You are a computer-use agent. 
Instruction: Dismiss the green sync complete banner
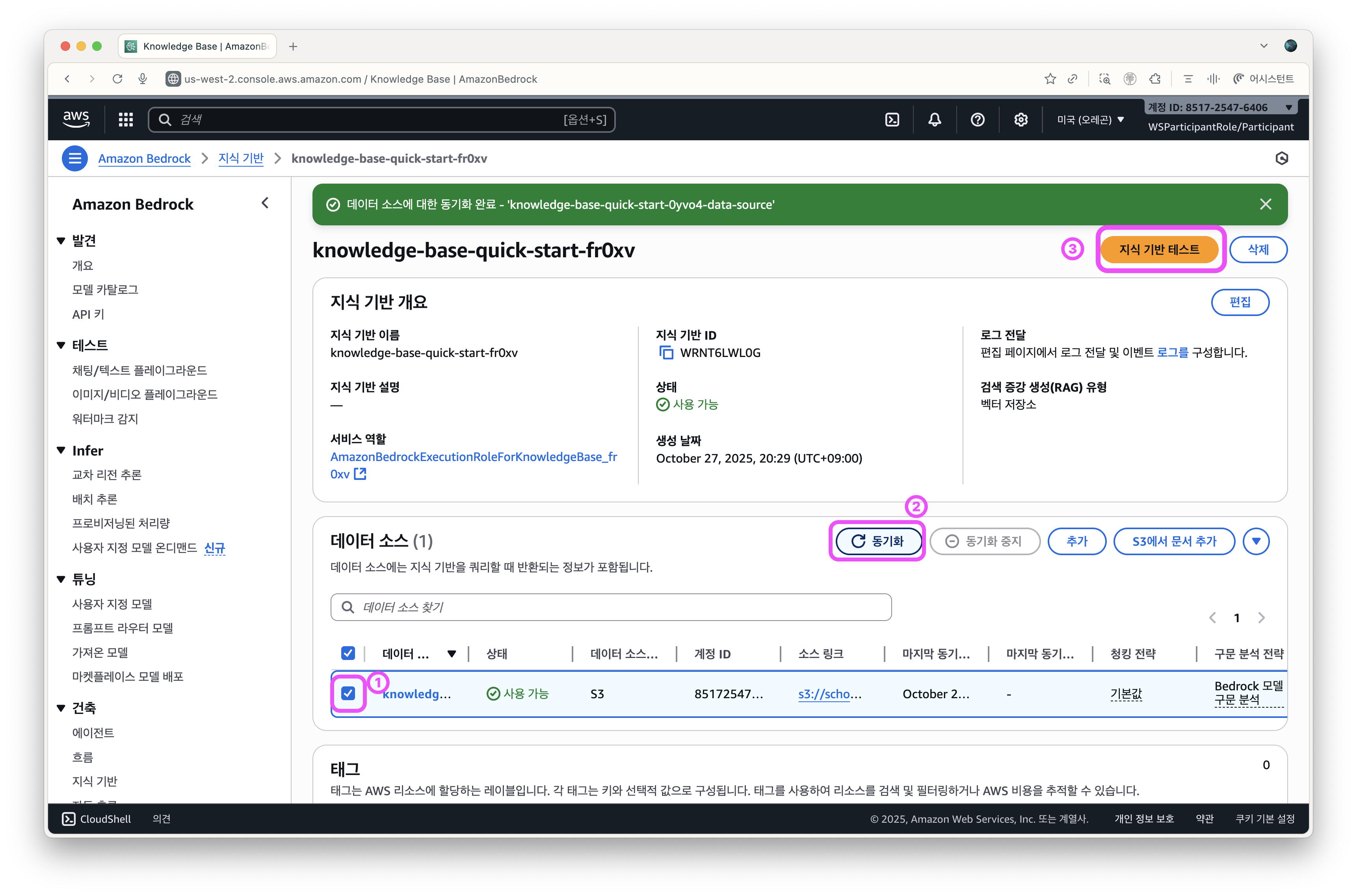pos(1266,204)
